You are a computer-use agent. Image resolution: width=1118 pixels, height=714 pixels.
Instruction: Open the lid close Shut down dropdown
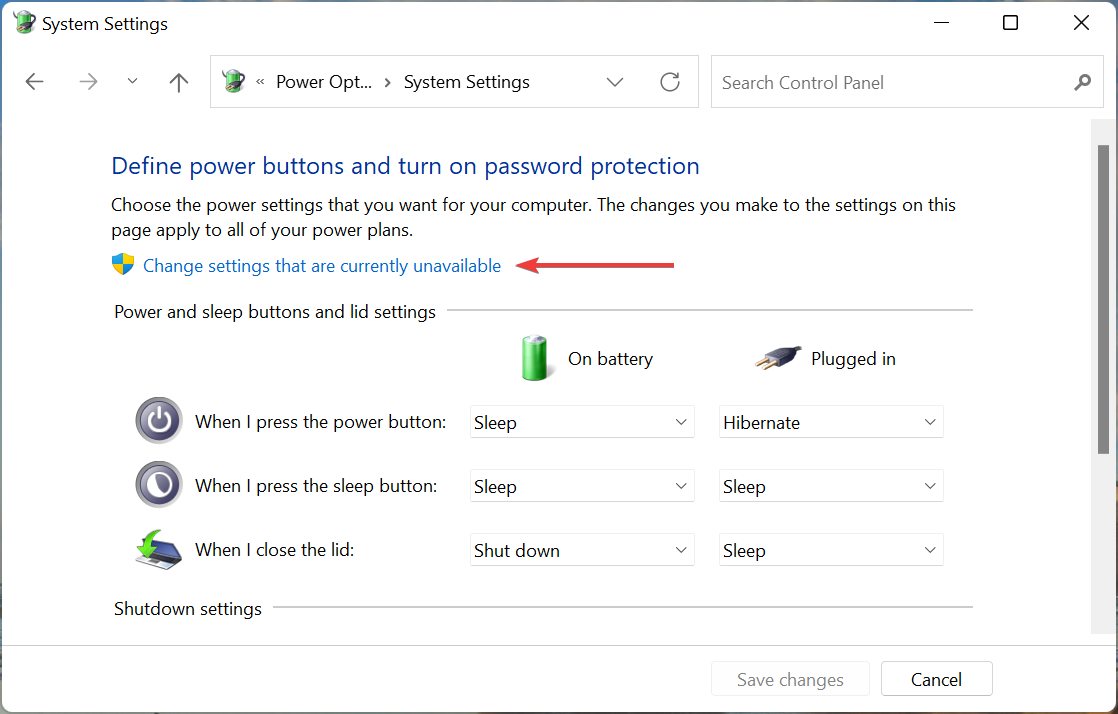(x=581, y=549)
